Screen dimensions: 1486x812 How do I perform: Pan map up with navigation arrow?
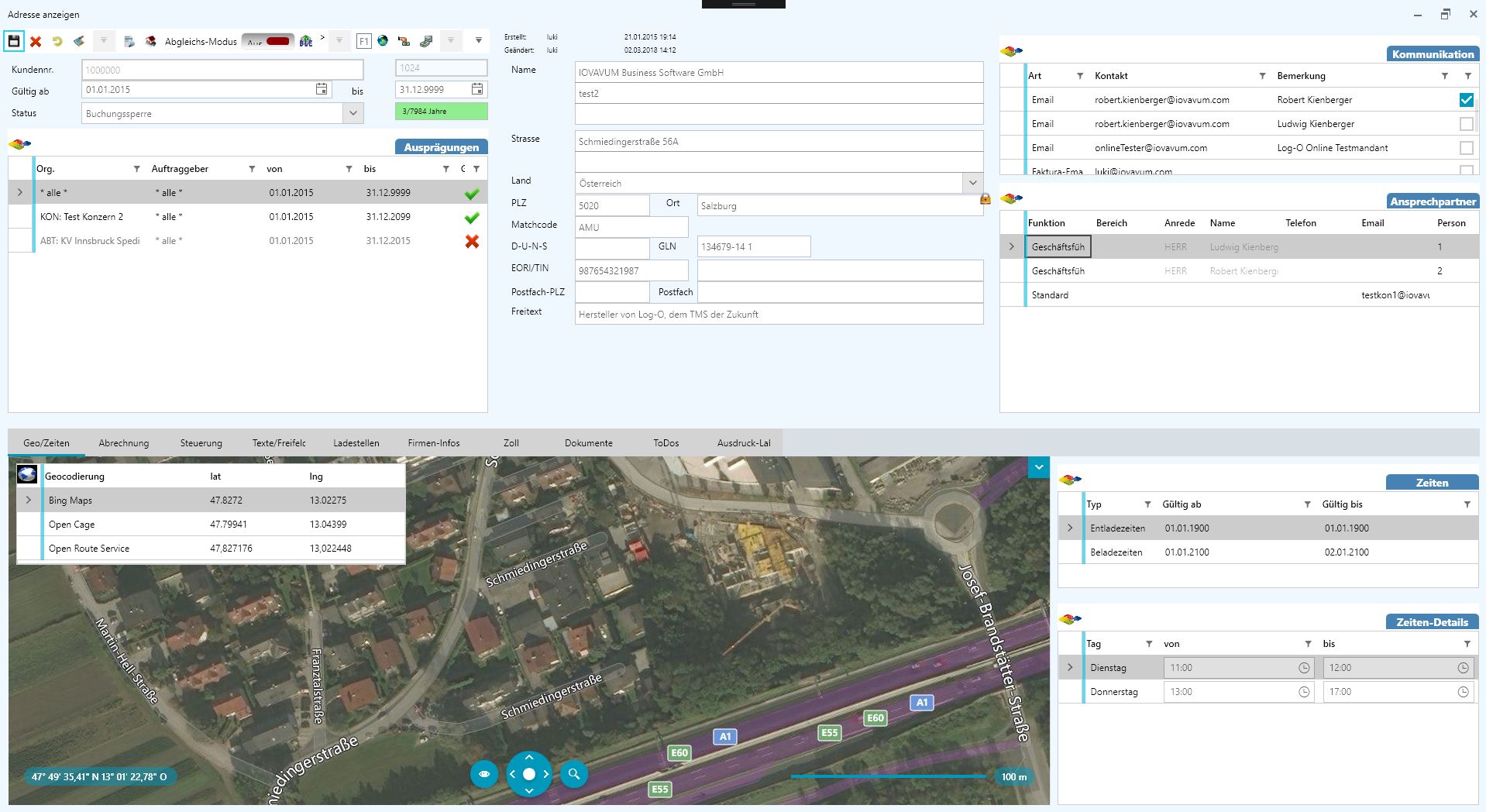pos(529,757)
